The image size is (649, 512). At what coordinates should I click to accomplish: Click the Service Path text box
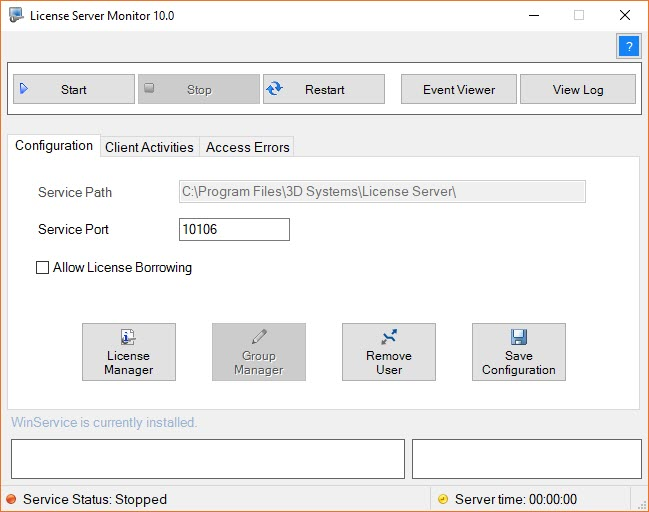click(x=381, y=192)
